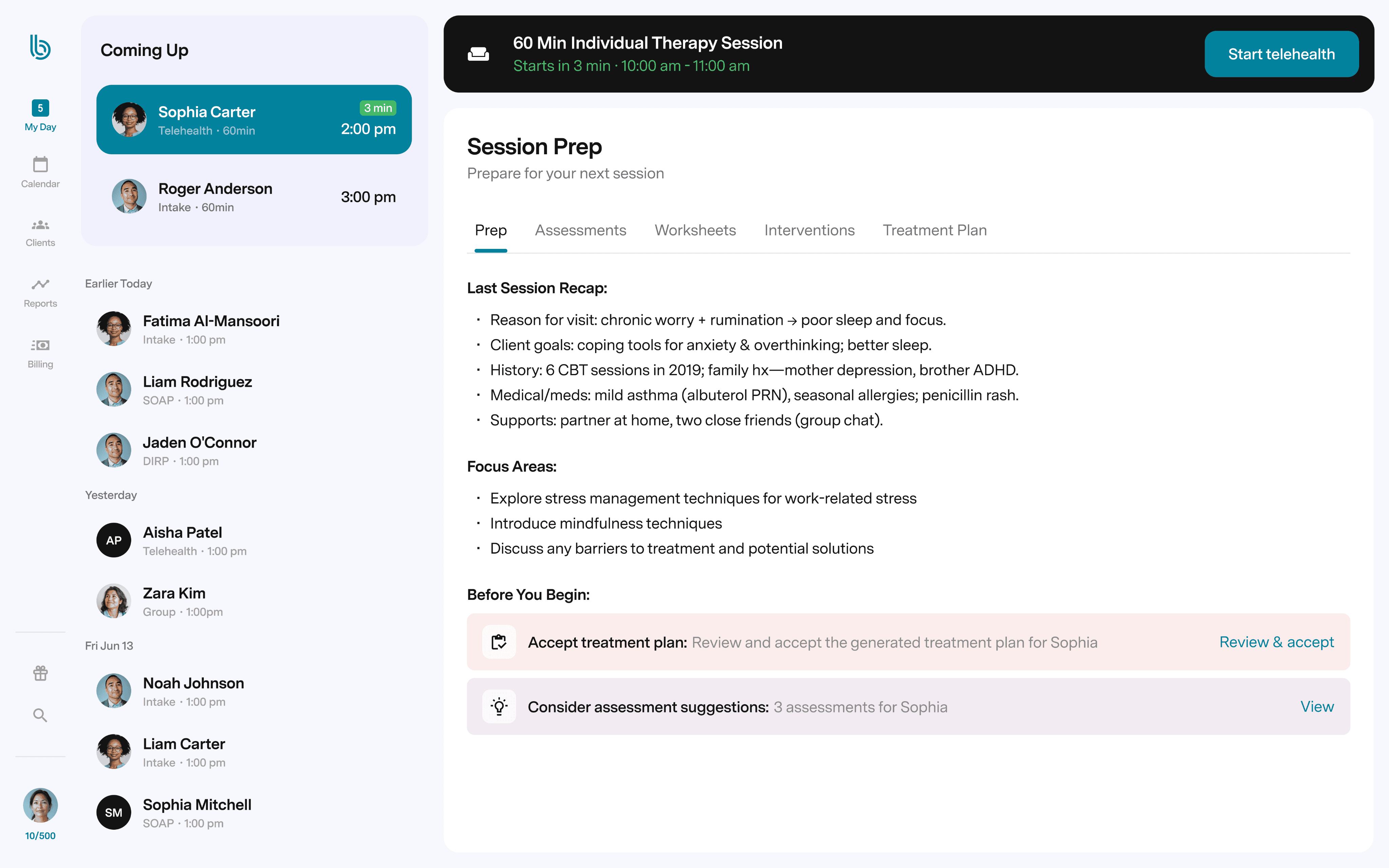Viewport: 1389px width, 868px height.
Task: Open Liam Carter's intake entry
Action: pos(254,752)
